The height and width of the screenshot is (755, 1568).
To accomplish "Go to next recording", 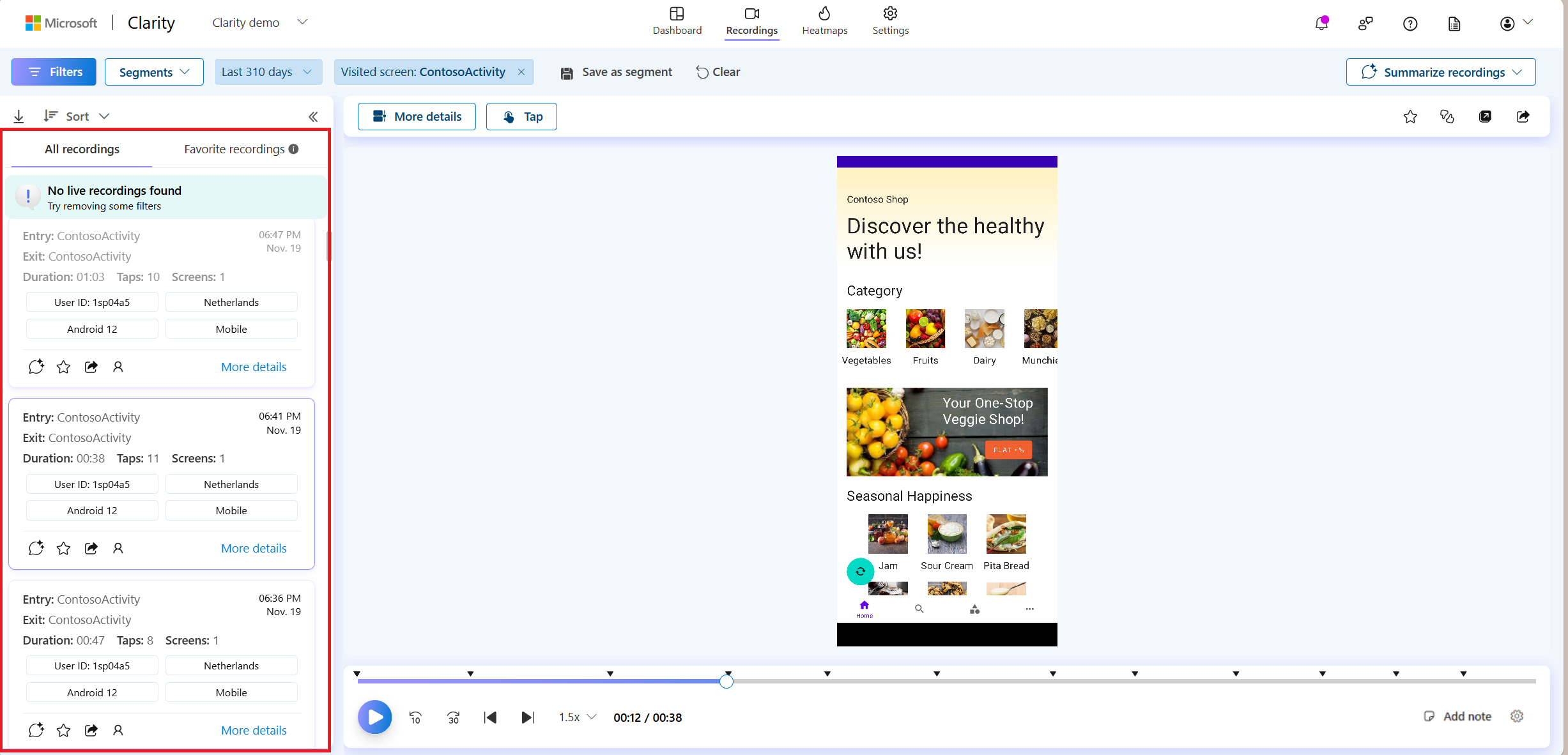I will click(528, 717).
